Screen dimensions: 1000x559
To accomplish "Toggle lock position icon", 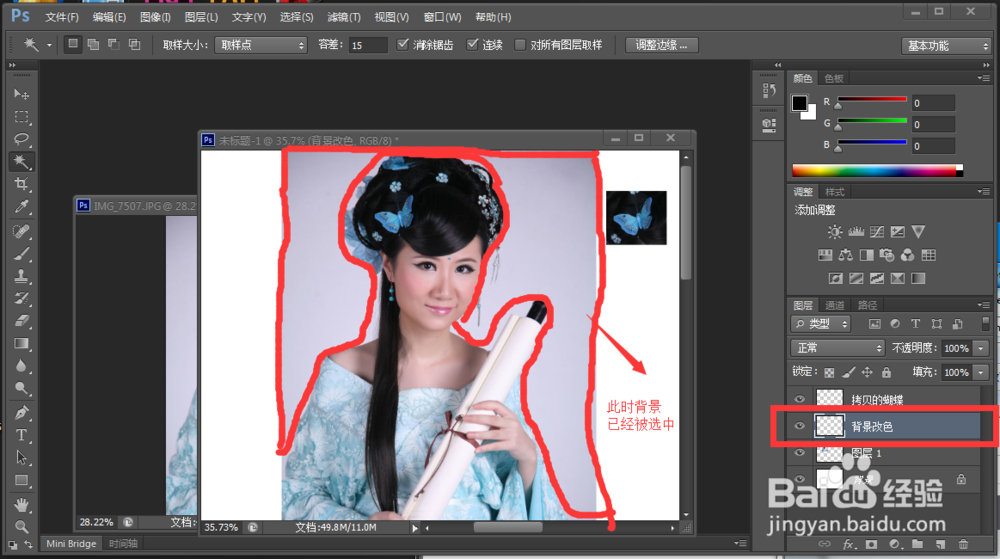I will [867, 372].
